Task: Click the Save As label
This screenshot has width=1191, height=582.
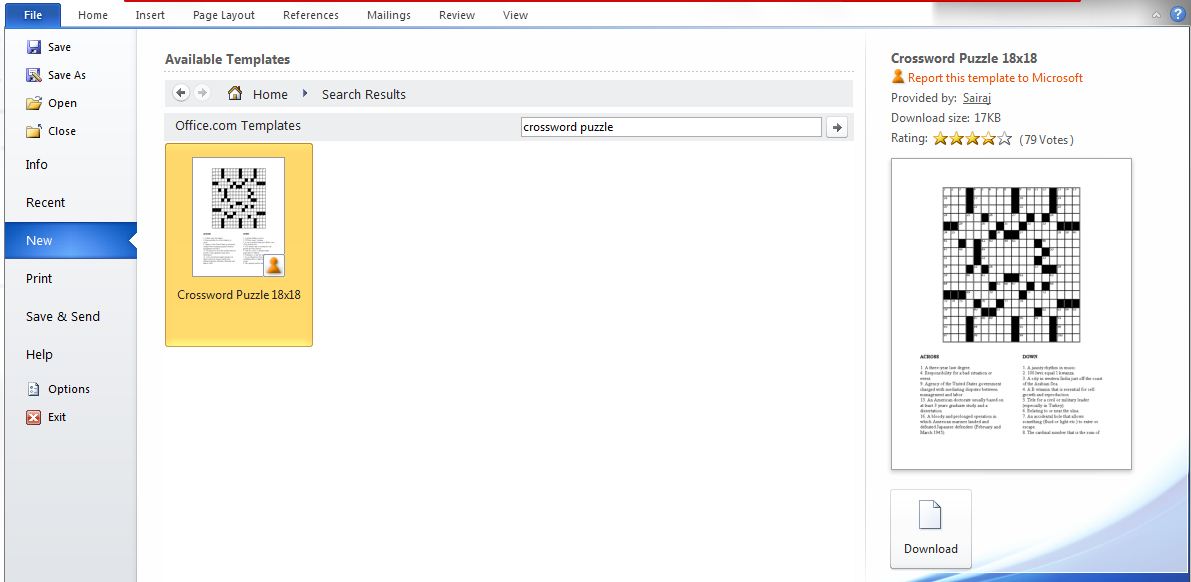Action: point(67,75)
